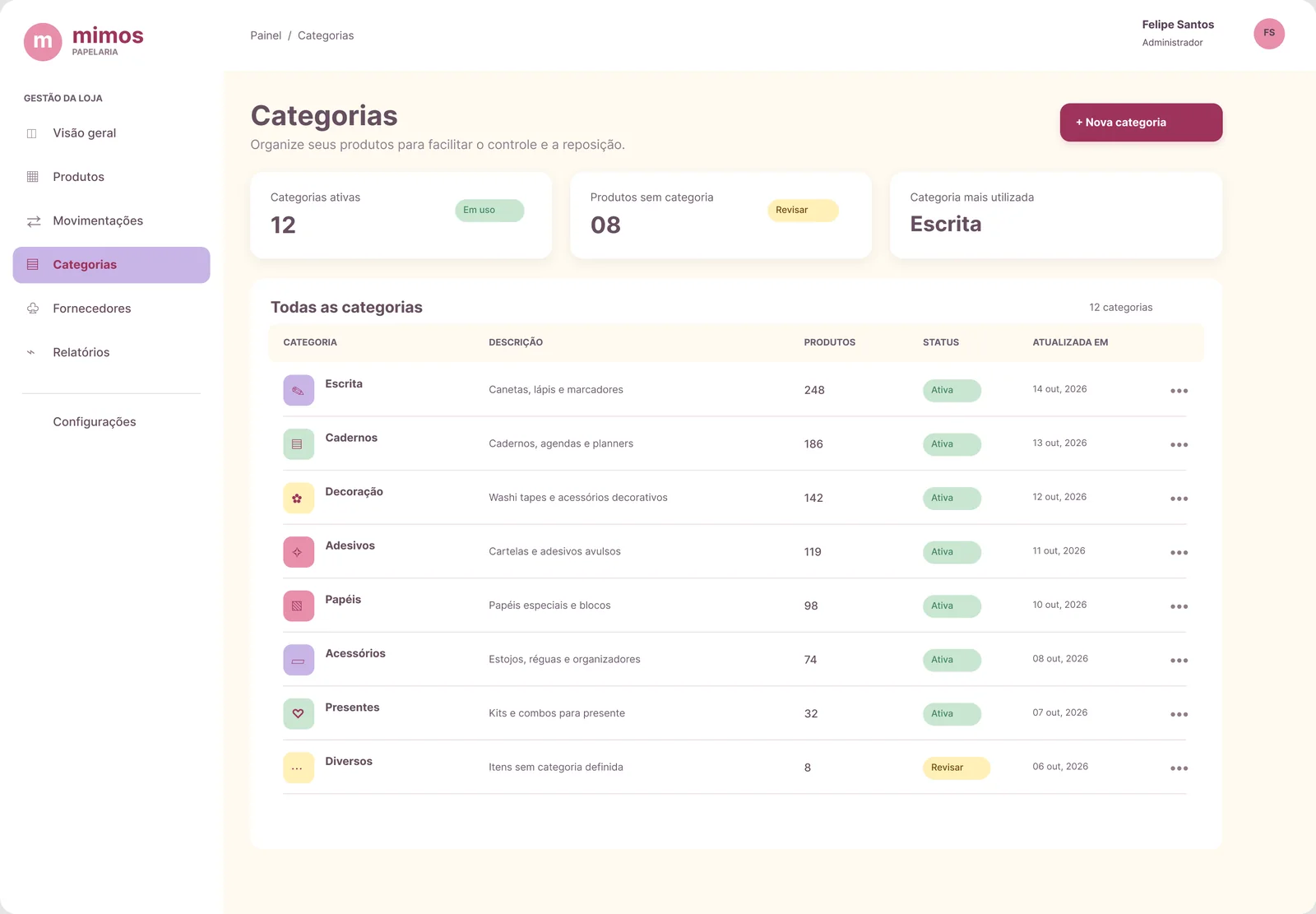Open the actions menu for Papéis row
The image size is (1316, 914).
1179,606
